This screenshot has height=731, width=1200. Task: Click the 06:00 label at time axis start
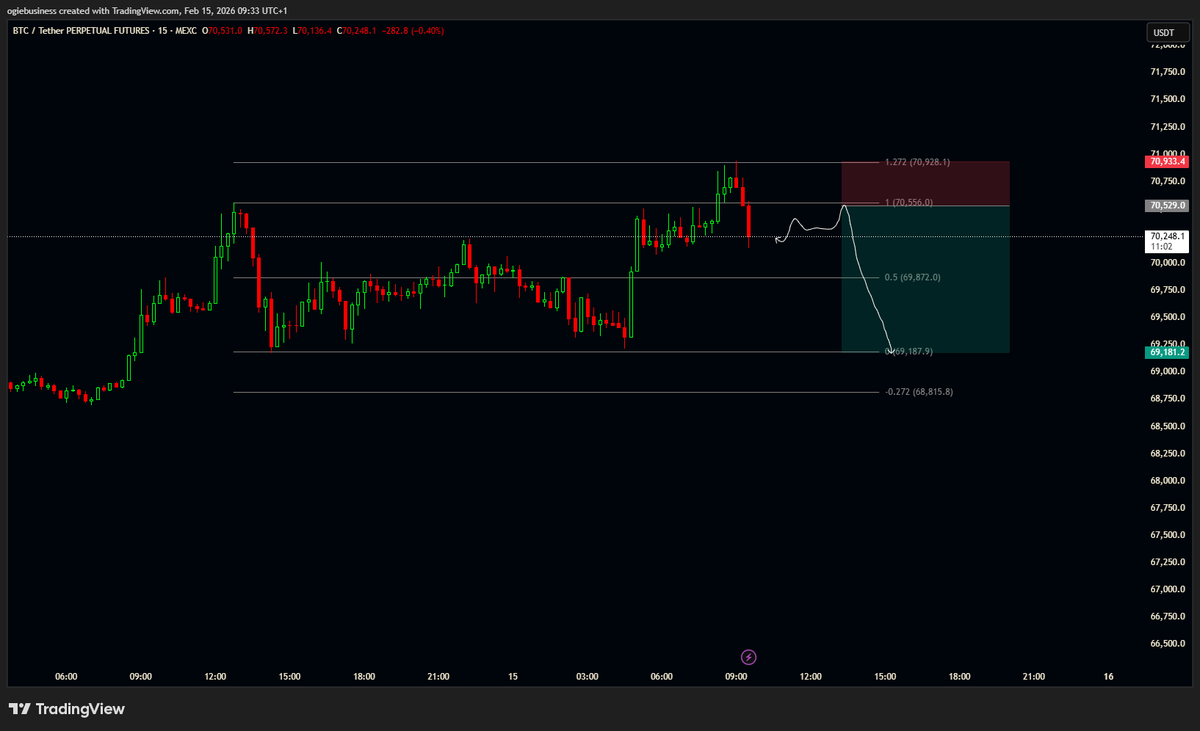point(66,677)
